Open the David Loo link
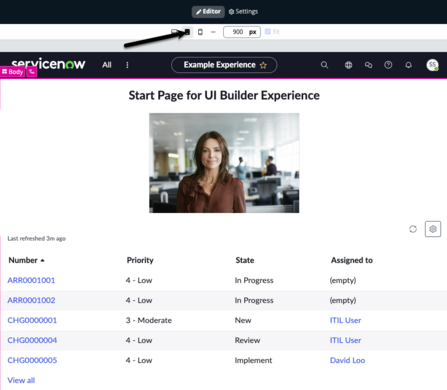 pyautogui.click(x=347, y=360)
